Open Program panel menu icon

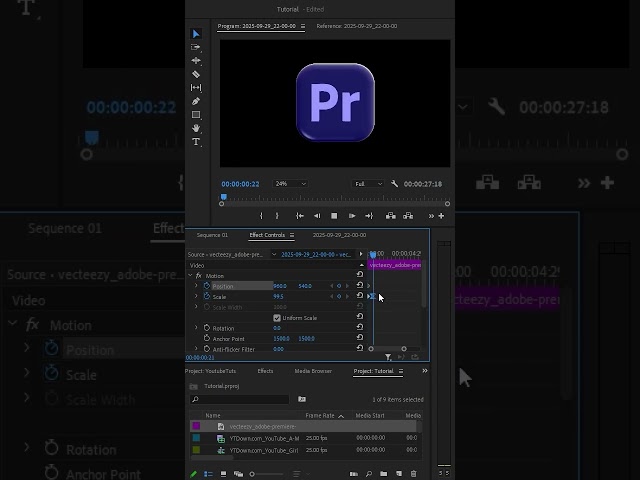(303, 26)
